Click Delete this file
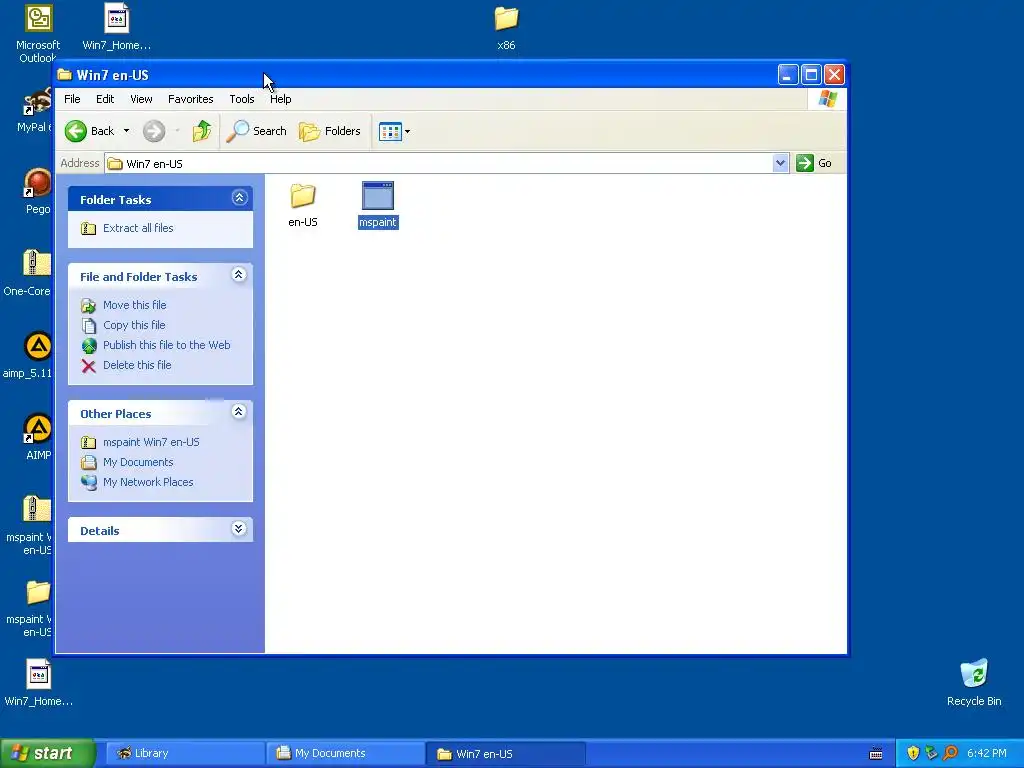Viewport: 1024px width, 768px height. click(x=137, y=365)
